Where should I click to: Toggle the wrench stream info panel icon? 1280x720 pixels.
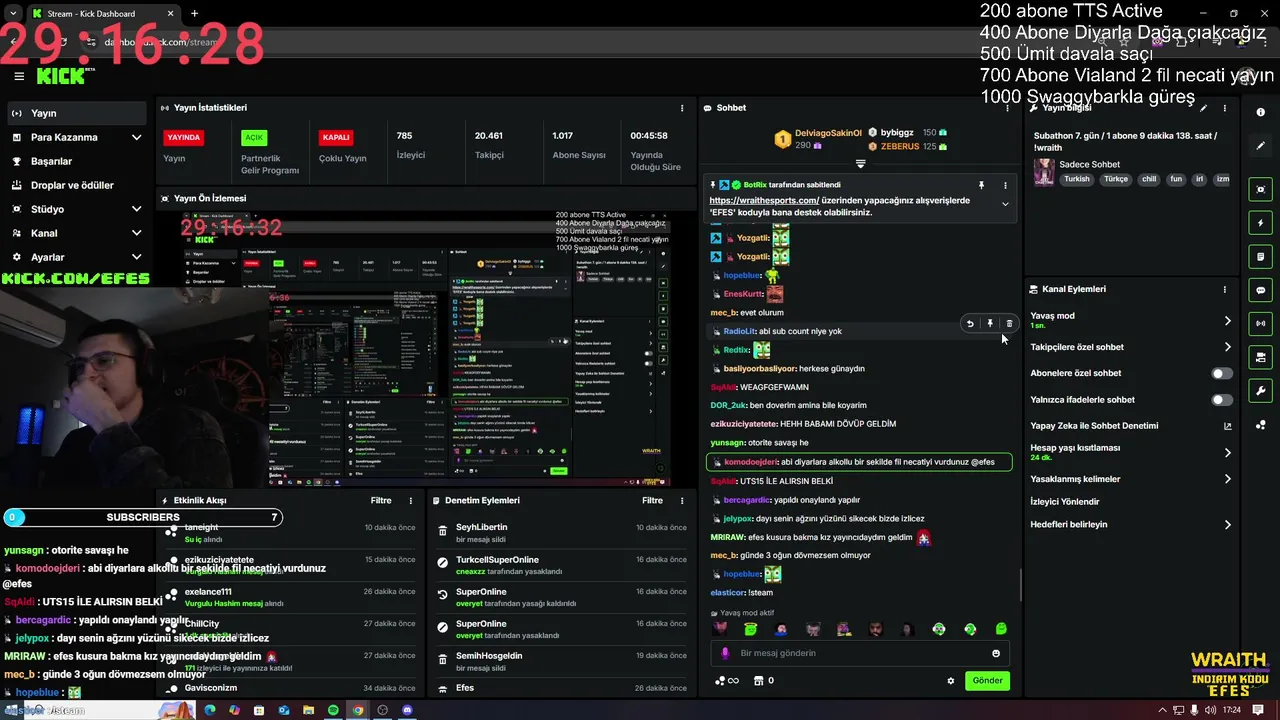click(x=1261, y=391)
